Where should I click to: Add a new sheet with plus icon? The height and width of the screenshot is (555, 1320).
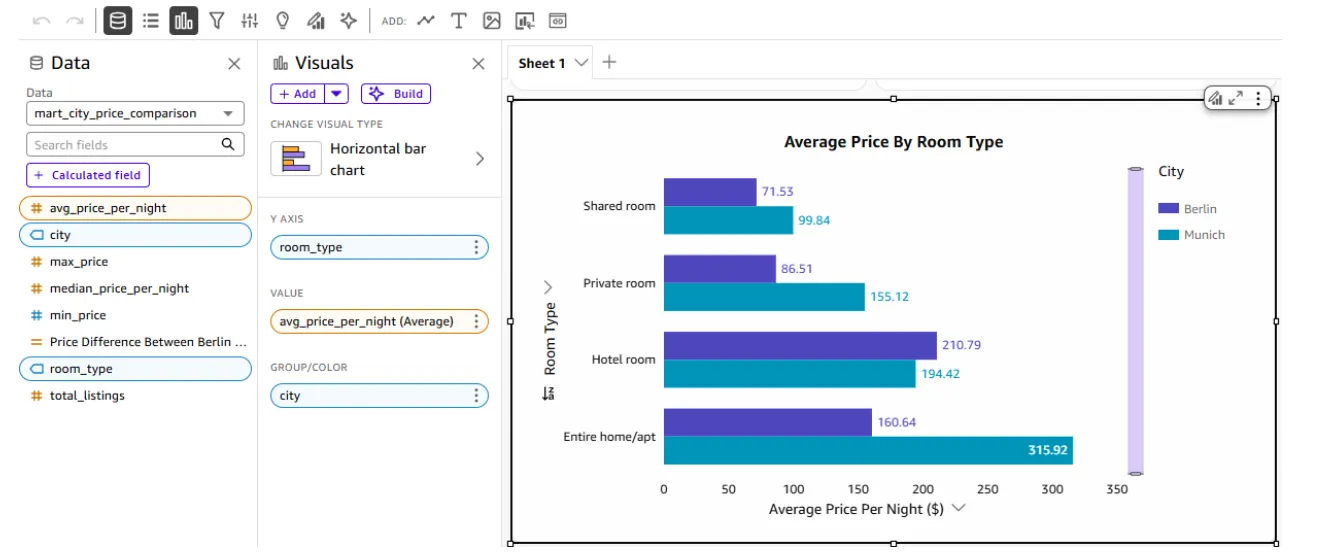[609, 62]
